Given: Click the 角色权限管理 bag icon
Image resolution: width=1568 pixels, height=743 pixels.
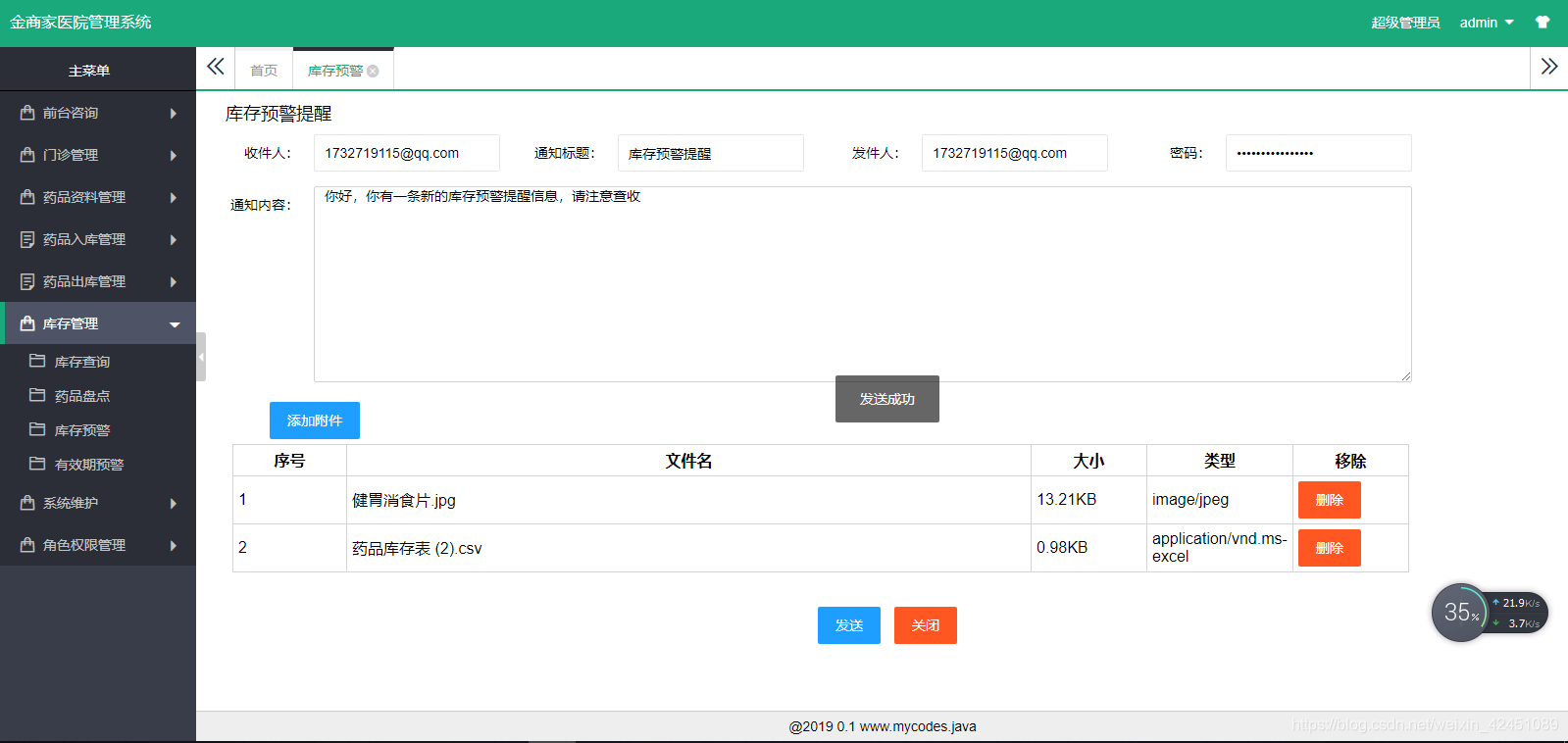Looking at the screenshot, I should click(27, 545).
